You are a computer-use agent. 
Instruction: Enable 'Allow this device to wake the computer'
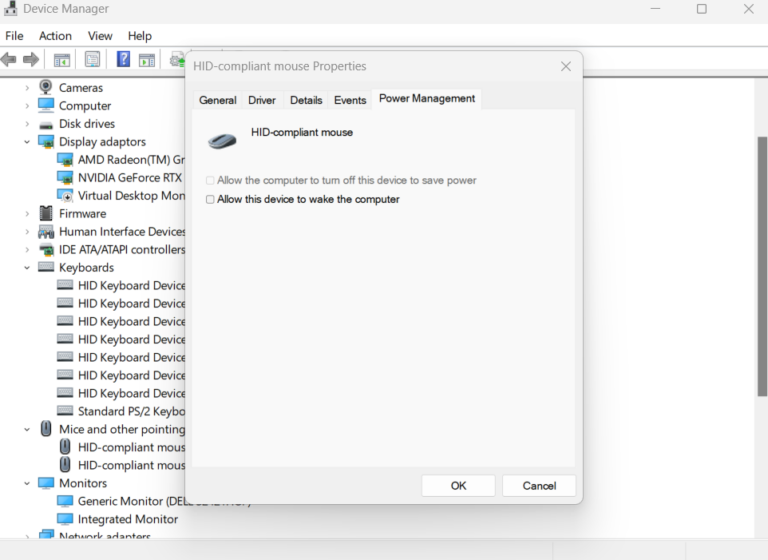click(x=210, y=200)
